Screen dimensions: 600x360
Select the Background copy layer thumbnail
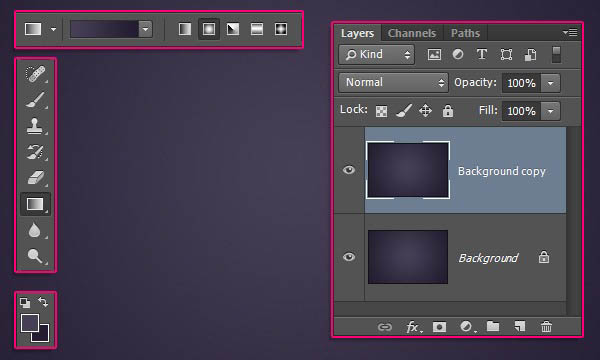tap(408, 170)
